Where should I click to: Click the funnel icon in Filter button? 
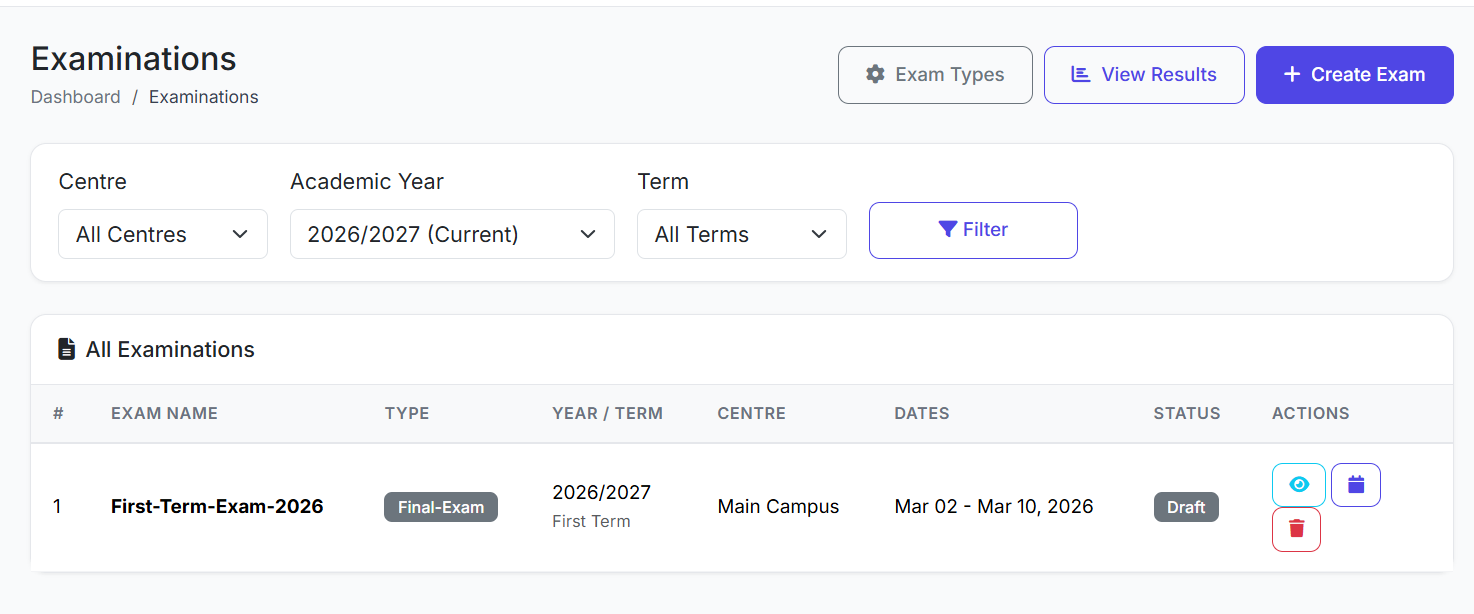click(948, 230)
